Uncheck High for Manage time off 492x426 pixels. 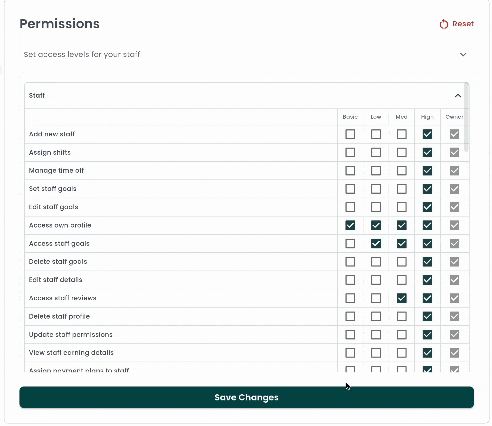[x=427, y=171]
